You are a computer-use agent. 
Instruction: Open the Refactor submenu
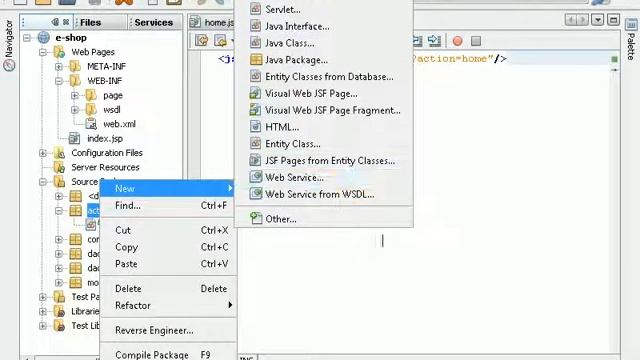(x=167, y=305)
